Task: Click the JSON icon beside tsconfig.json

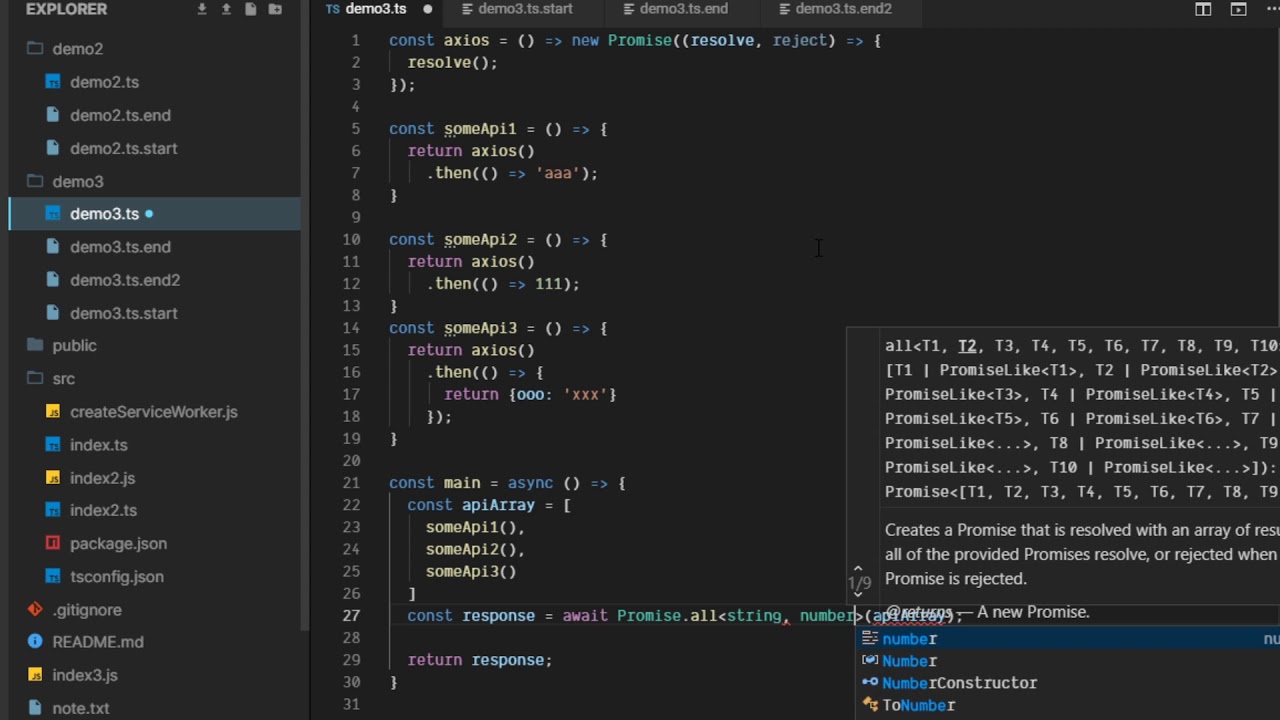Action: pyautogui.click(x=53, y=577)
